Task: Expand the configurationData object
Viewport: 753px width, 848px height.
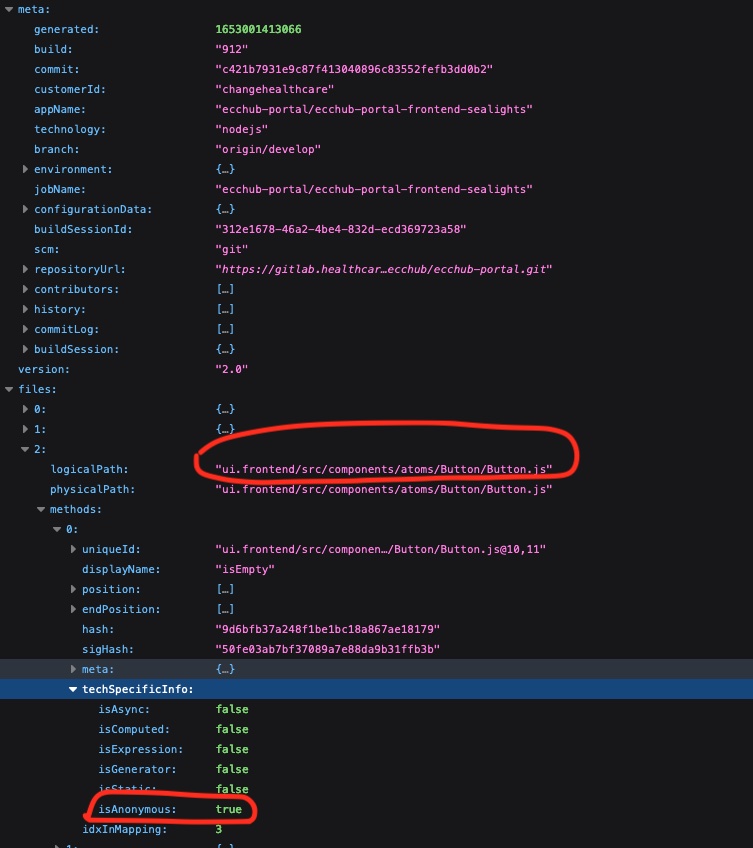Action: pos(26,209)
